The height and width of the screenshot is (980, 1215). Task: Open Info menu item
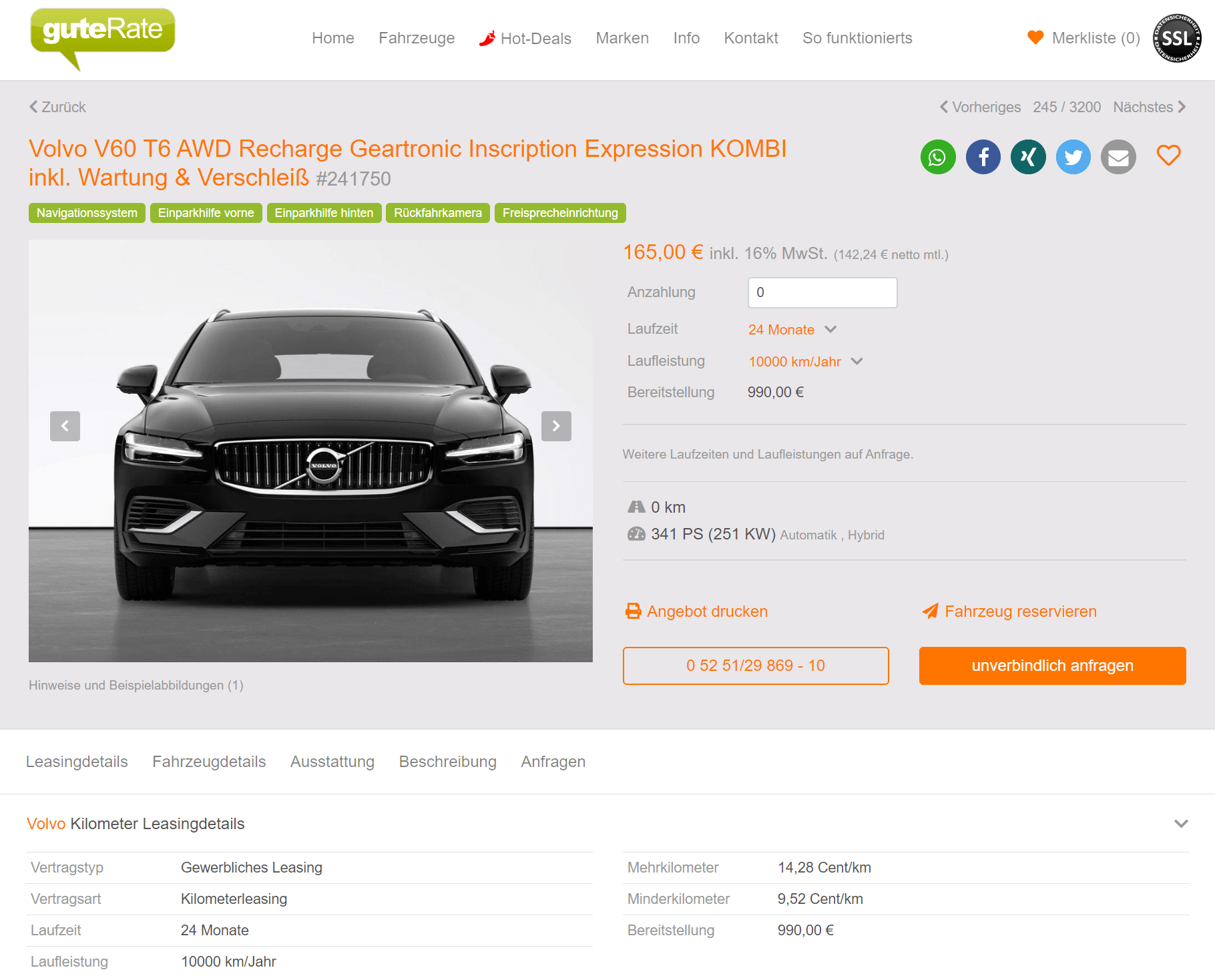[686, 38]
